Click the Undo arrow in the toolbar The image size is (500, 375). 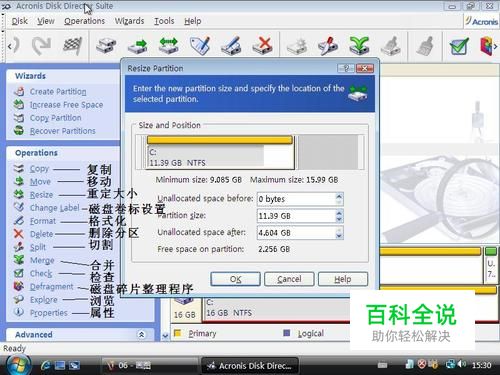[x=16, y=46]
